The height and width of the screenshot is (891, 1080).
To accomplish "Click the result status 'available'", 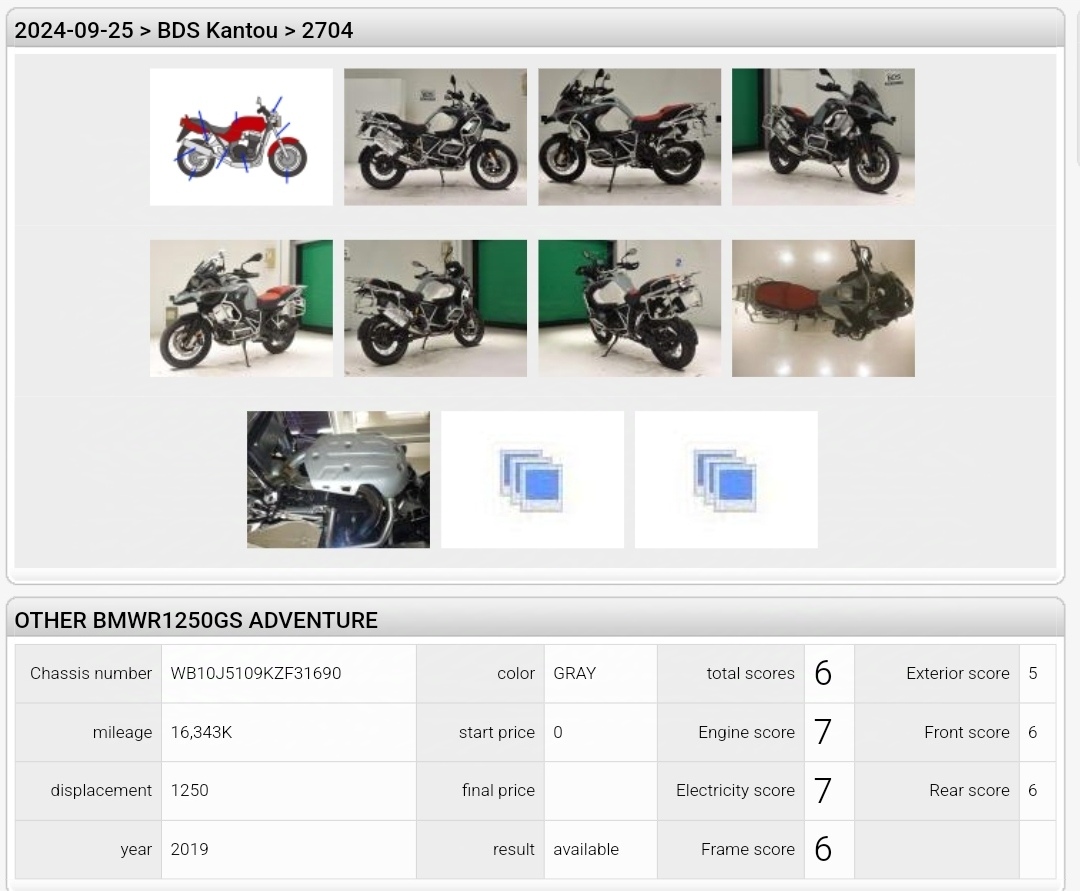I will [x=586, y=849].
